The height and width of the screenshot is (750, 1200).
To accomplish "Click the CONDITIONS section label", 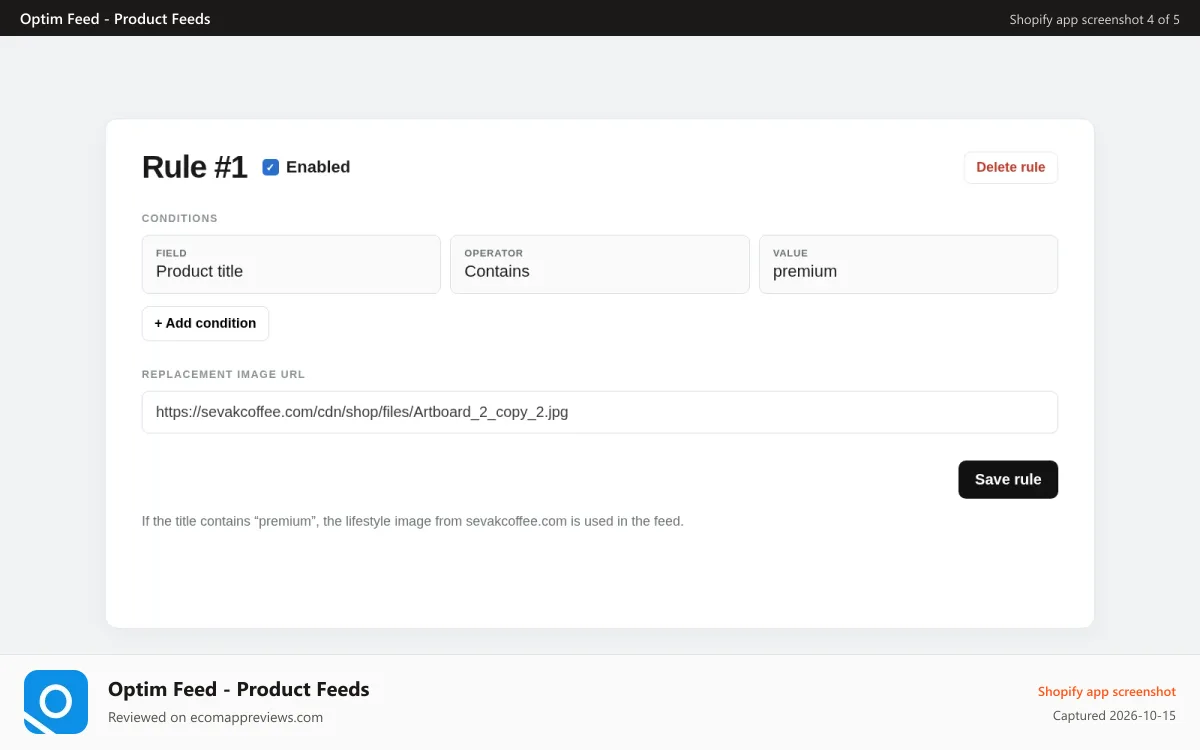I will [x=180, y=218].
